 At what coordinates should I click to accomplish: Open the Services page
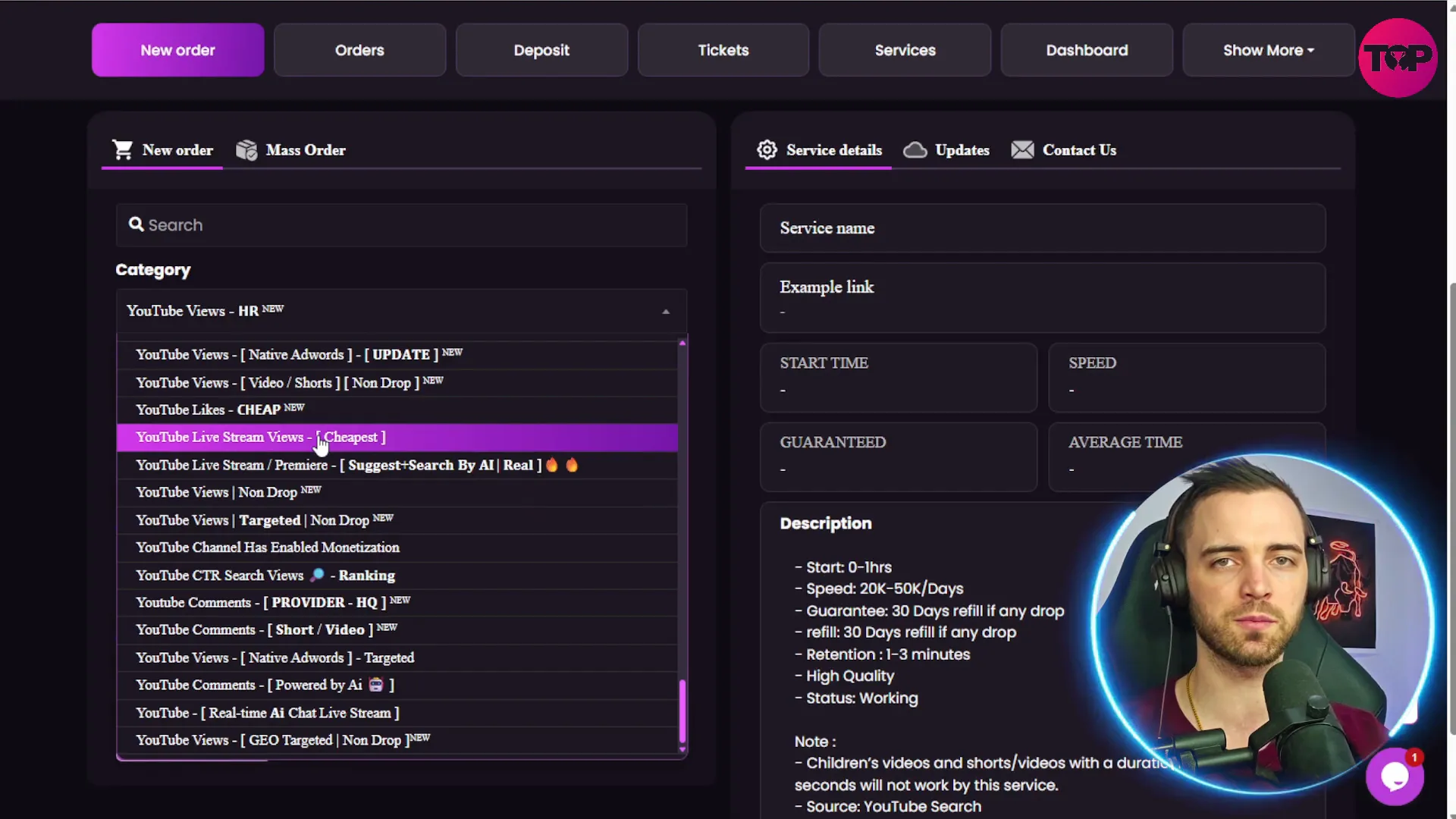pyautogui.click(x=905, y=50)
